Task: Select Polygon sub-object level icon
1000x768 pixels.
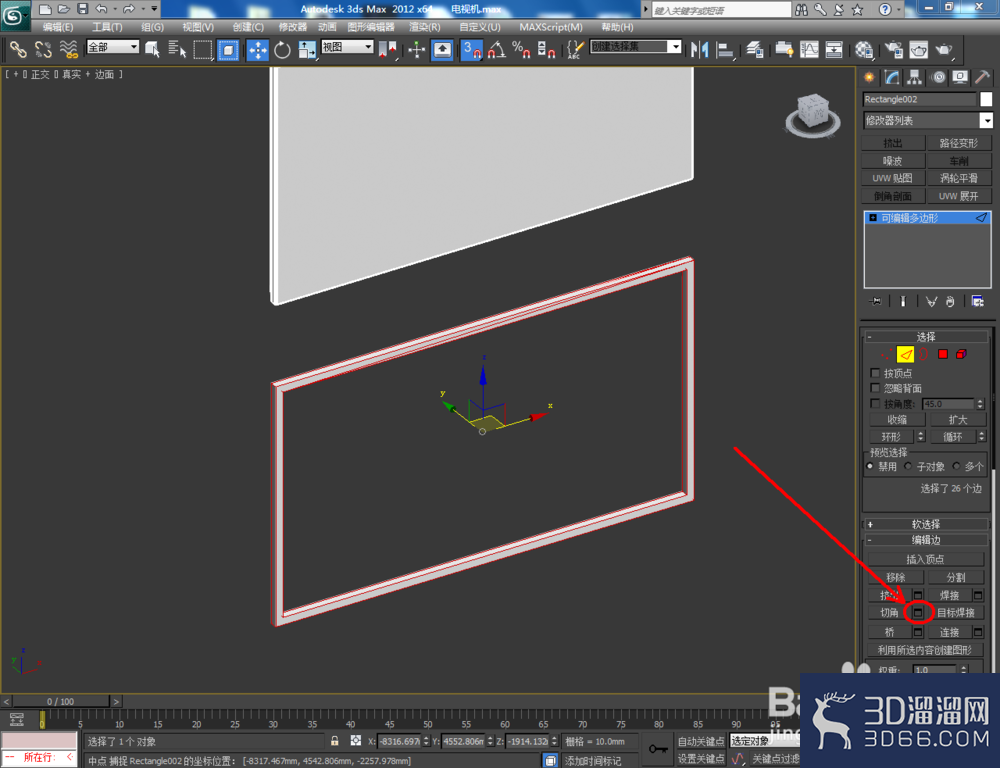Action: (943, 354)
